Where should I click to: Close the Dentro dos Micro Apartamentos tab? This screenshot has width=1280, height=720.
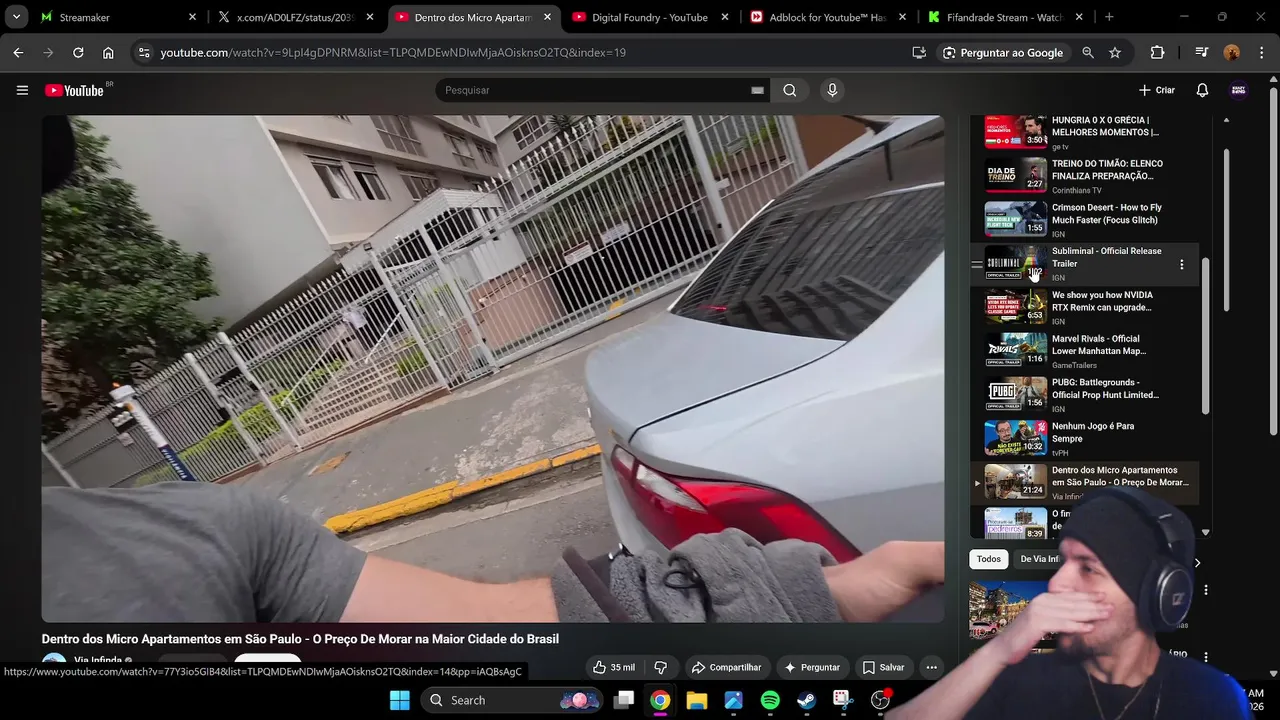pos(547,17)
